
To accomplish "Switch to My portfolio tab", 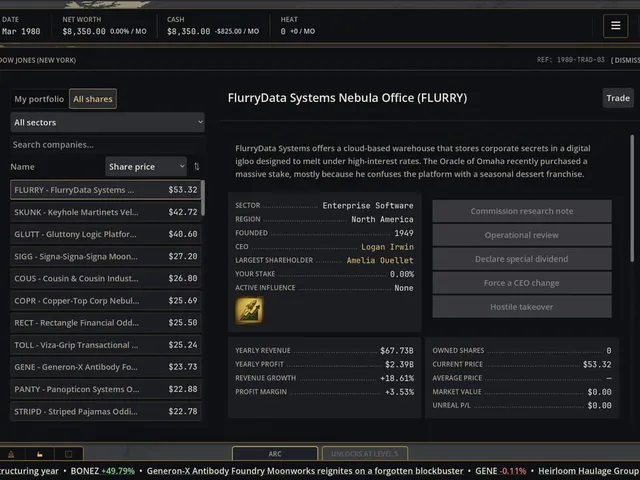I will point(39,99).
